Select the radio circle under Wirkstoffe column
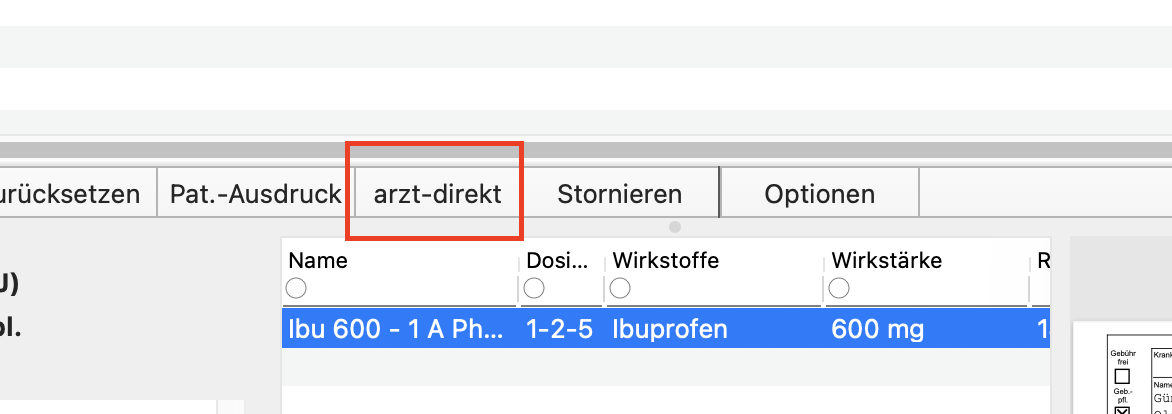Image resolution: width=1172 pixels, height=414 pixels. [620, 288]
